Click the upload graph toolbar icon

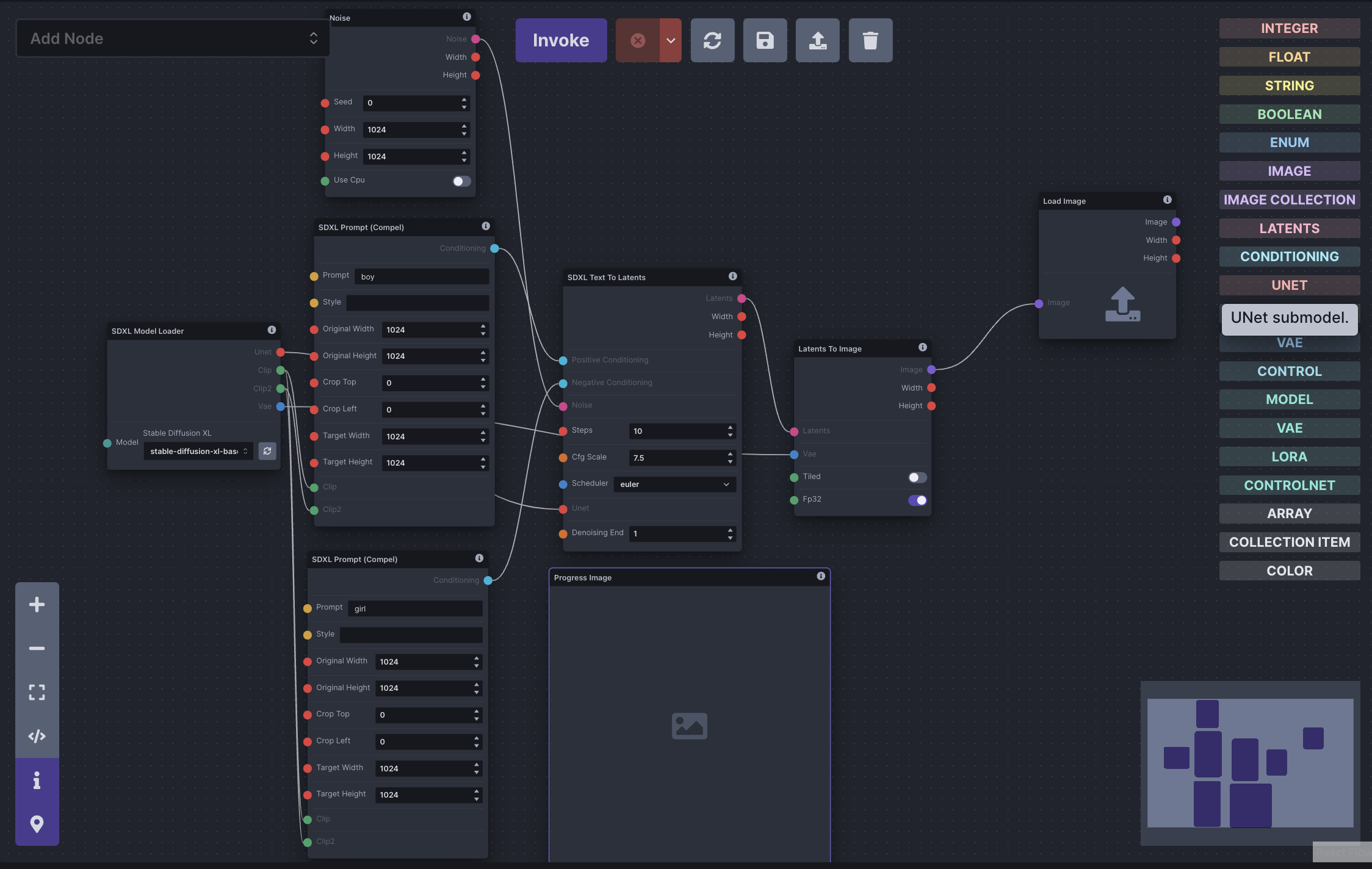click(x=817, y=40)
